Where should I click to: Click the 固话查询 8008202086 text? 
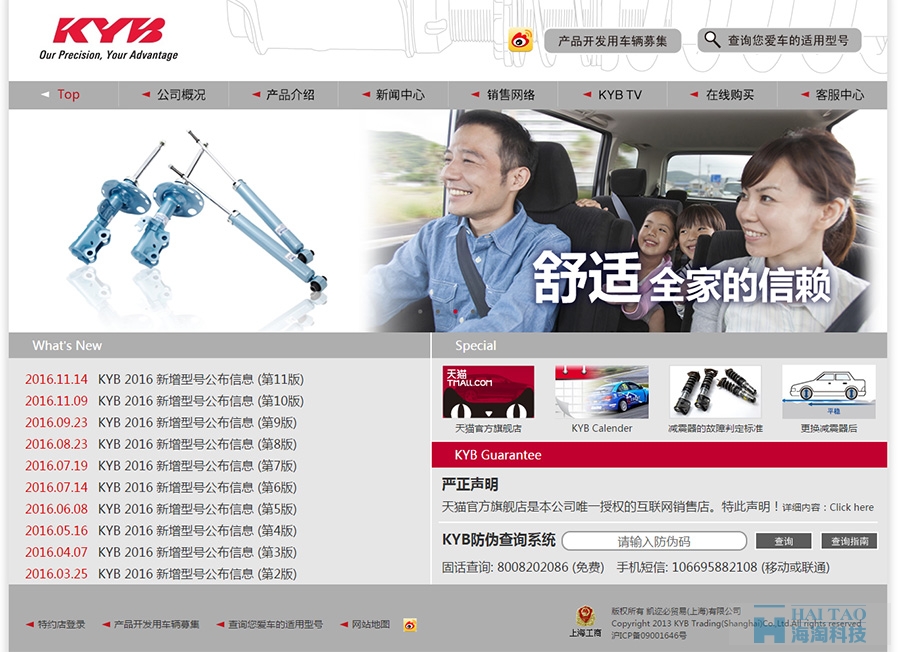(x=523, y=568)
